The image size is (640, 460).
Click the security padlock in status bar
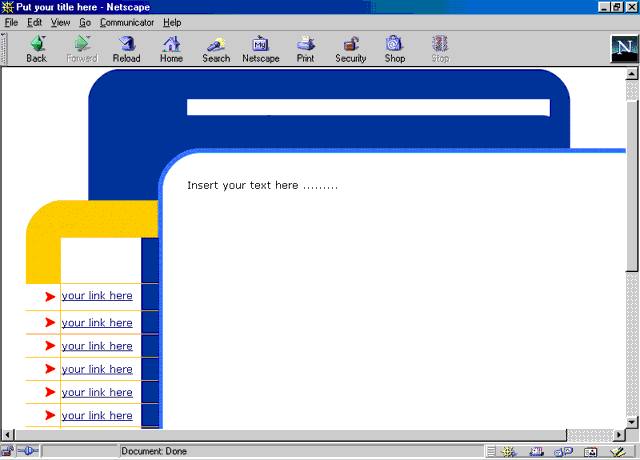point(7,452)
